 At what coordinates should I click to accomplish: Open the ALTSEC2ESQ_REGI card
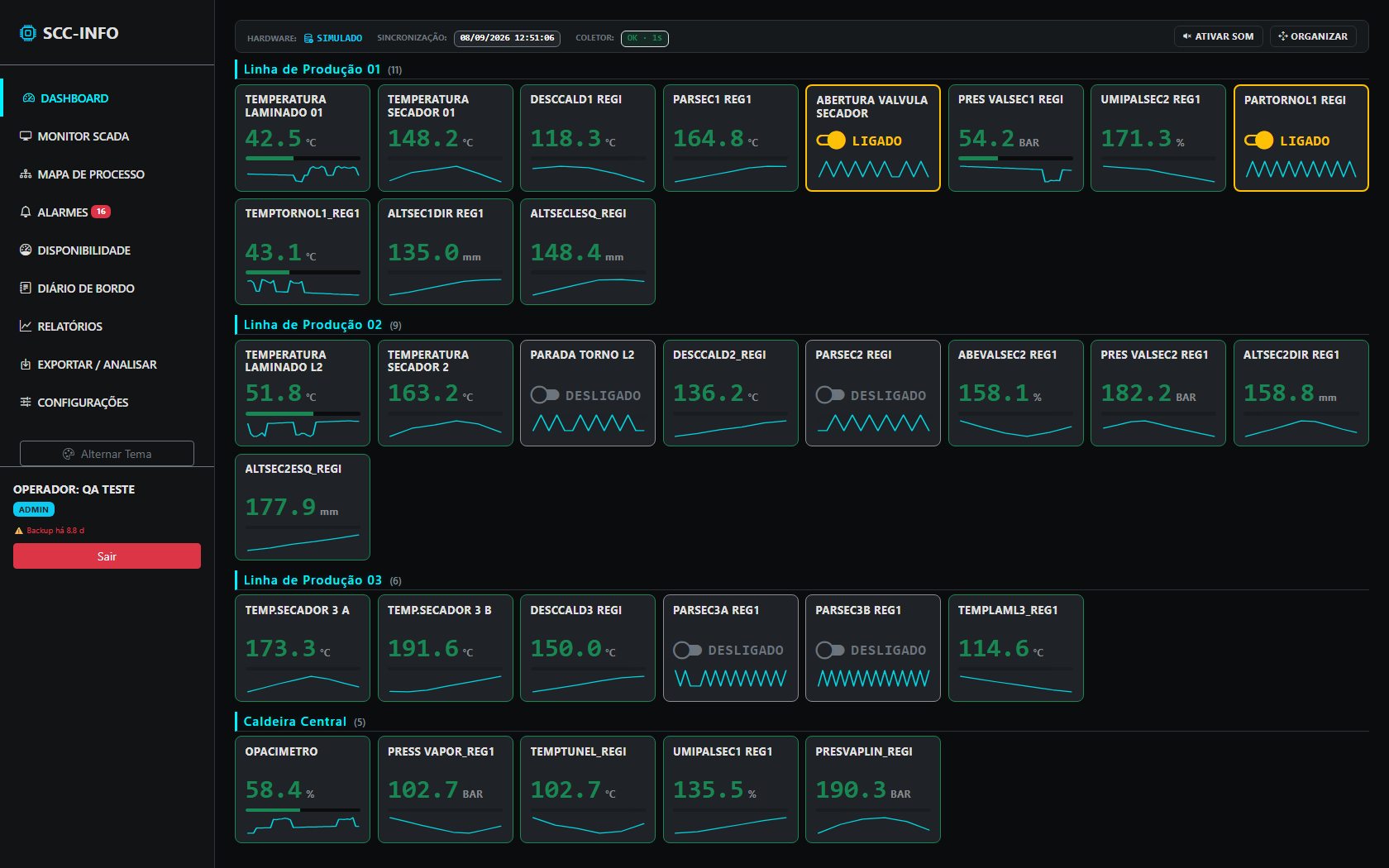click(x=303, y=507)
